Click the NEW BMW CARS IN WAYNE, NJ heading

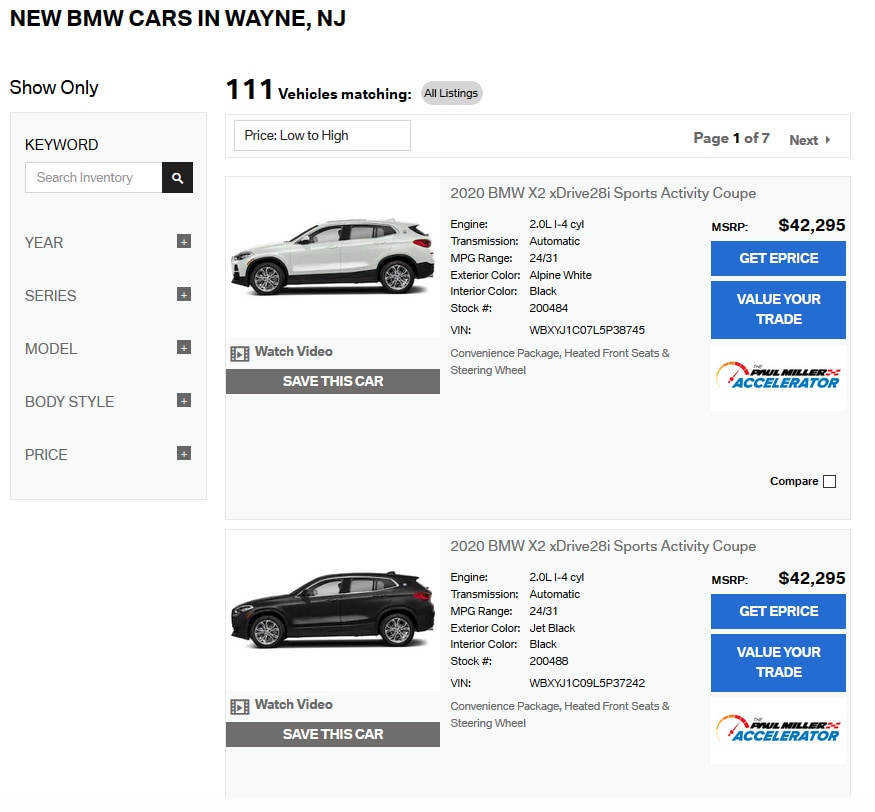click(178, 18)
